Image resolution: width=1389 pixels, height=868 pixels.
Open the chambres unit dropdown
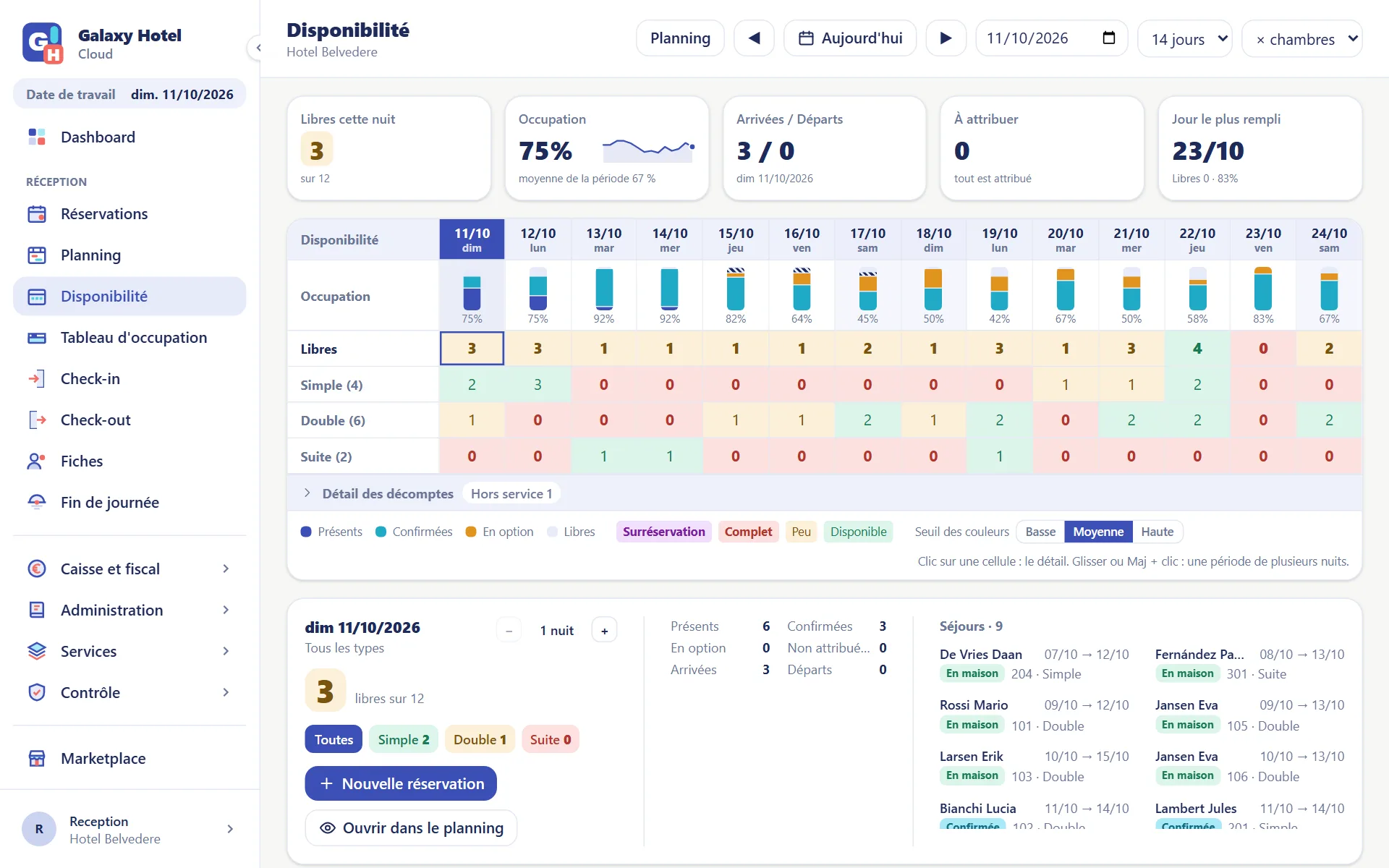(x=1302, y=38)
